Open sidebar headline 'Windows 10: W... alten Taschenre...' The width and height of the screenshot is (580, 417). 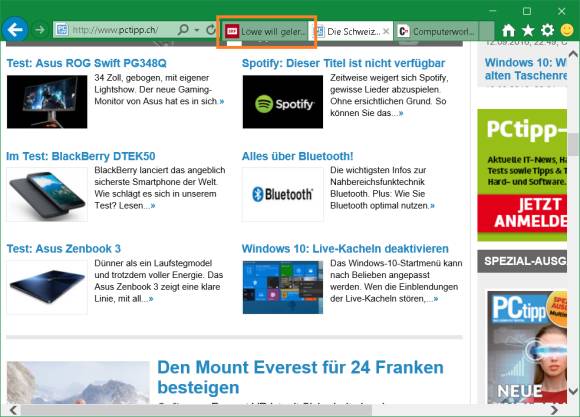pyautogui.click(x=526, y=69)
